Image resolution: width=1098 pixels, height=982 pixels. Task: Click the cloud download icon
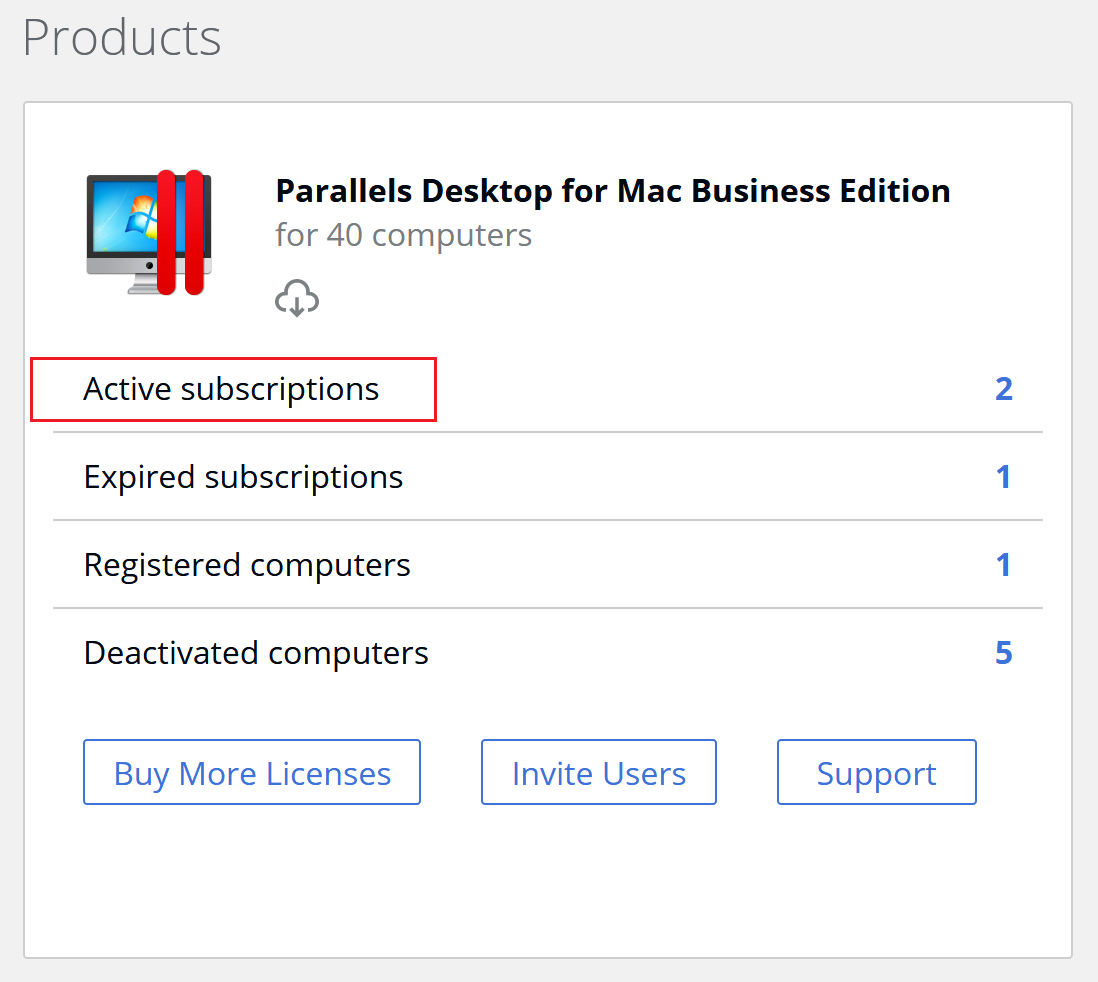coord(297,298)
